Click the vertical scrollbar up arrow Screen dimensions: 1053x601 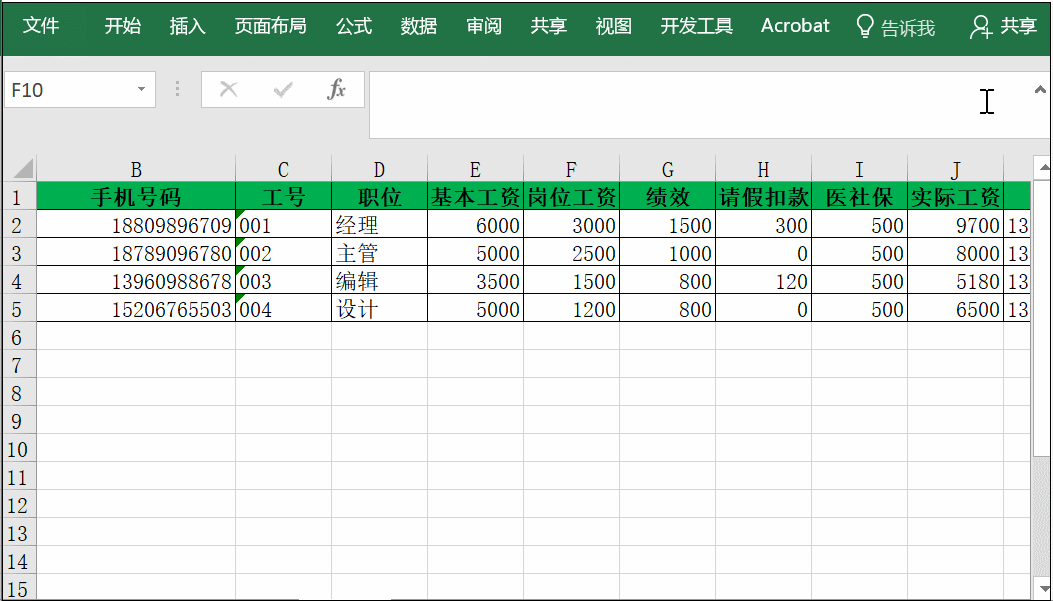coord(1043,167)
